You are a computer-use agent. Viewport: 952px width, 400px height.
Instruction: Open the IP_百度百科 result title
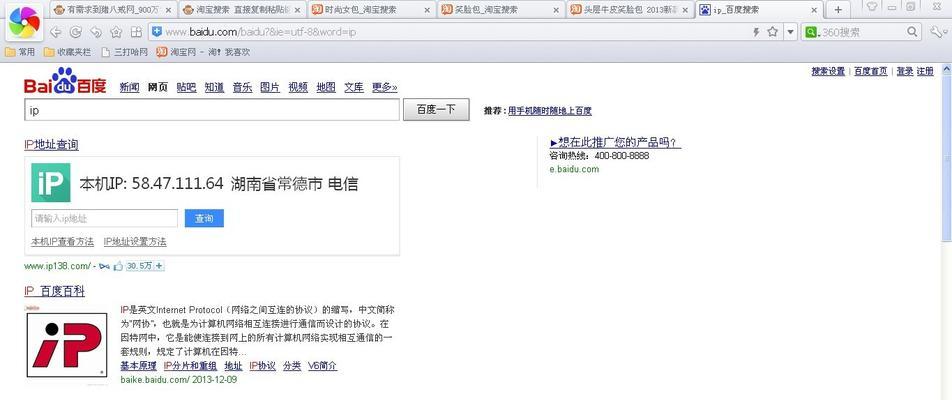coord(55,291)
